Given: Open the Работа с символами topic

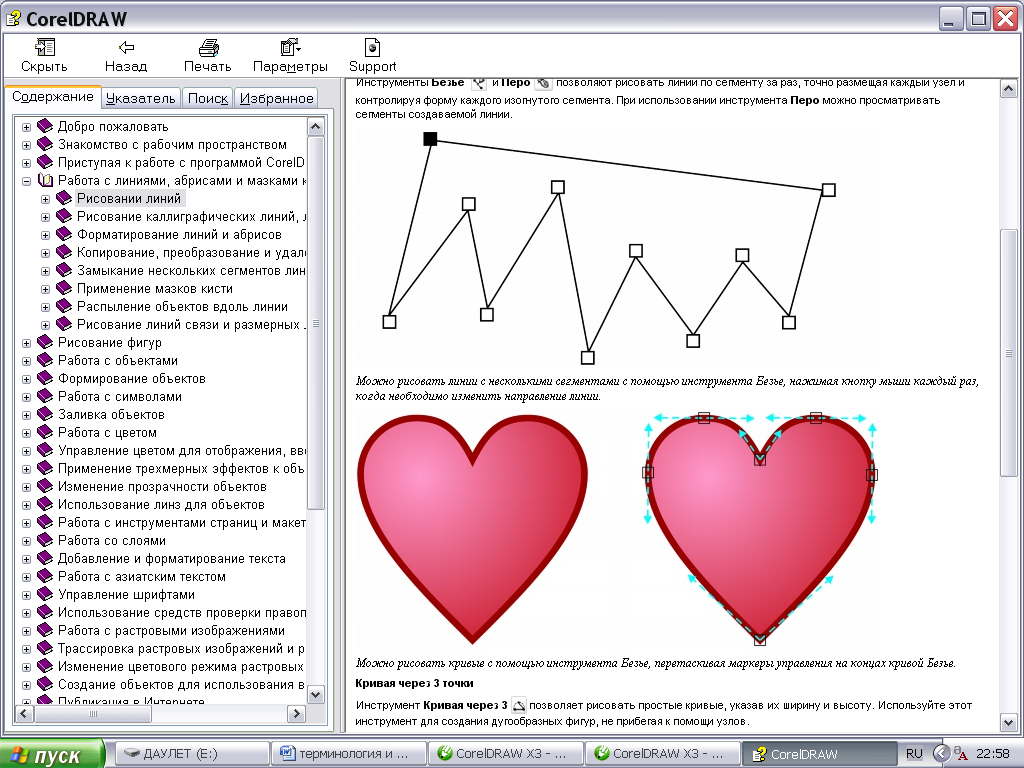Looking at the screenshot, I should click(120, 396).
